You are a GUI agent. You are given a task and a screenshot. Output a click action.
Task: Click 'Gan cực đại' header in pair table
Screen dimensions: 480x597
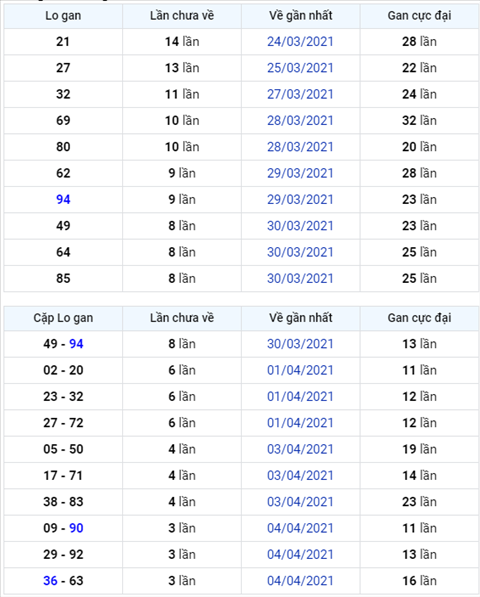[419, 318]
